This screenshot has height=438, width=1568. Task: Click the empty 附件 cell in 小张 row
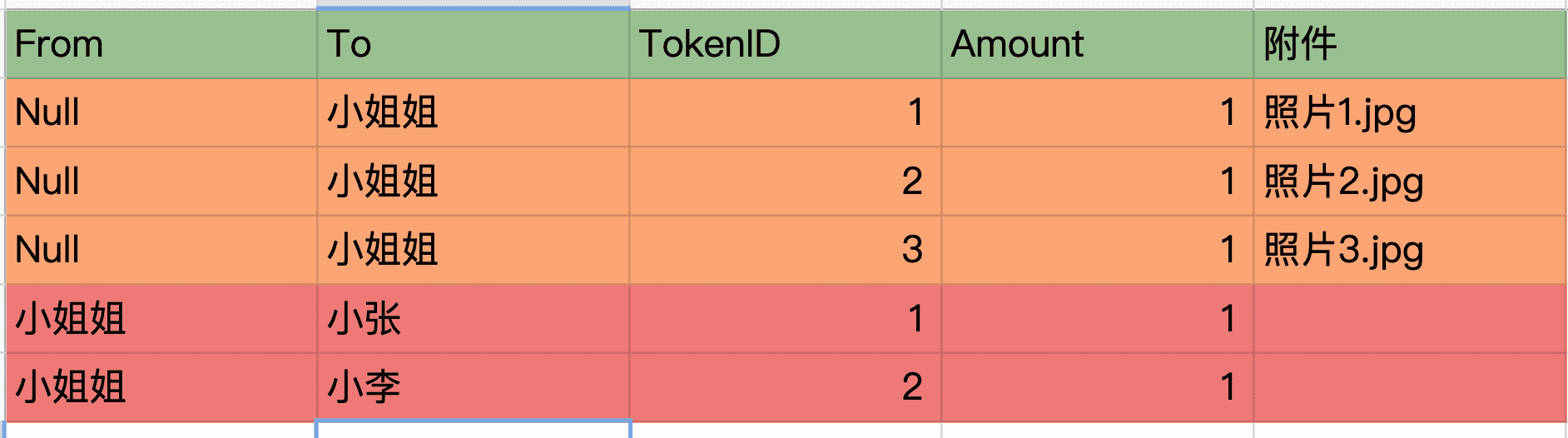point(1410,319)
